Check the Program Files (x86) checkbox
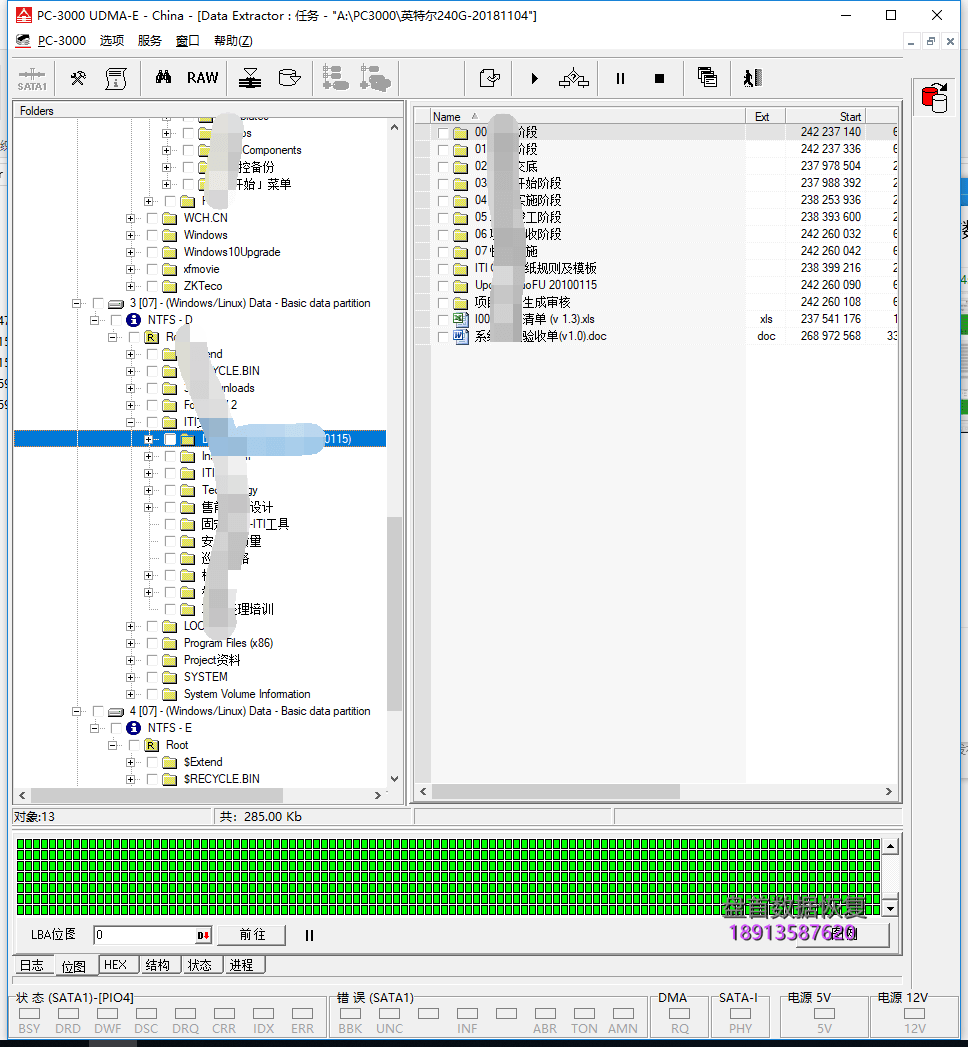 click(x=152, y=643)
